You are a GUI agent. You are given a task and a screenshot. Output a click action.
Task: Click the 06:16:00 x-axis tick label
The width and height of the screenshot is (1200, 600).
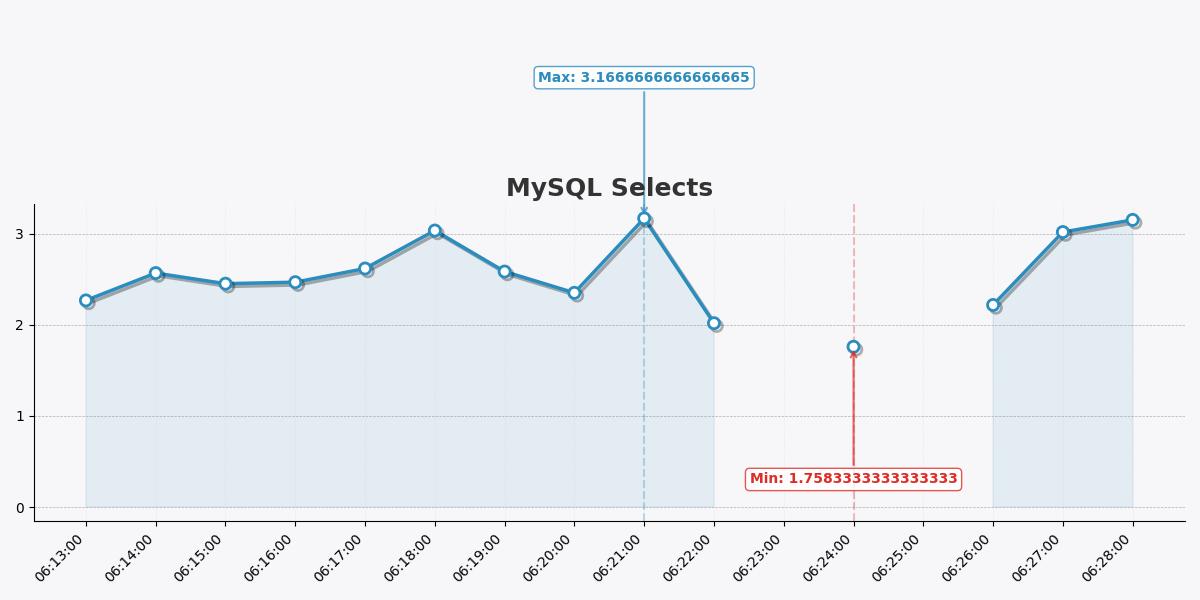point(270,558)
